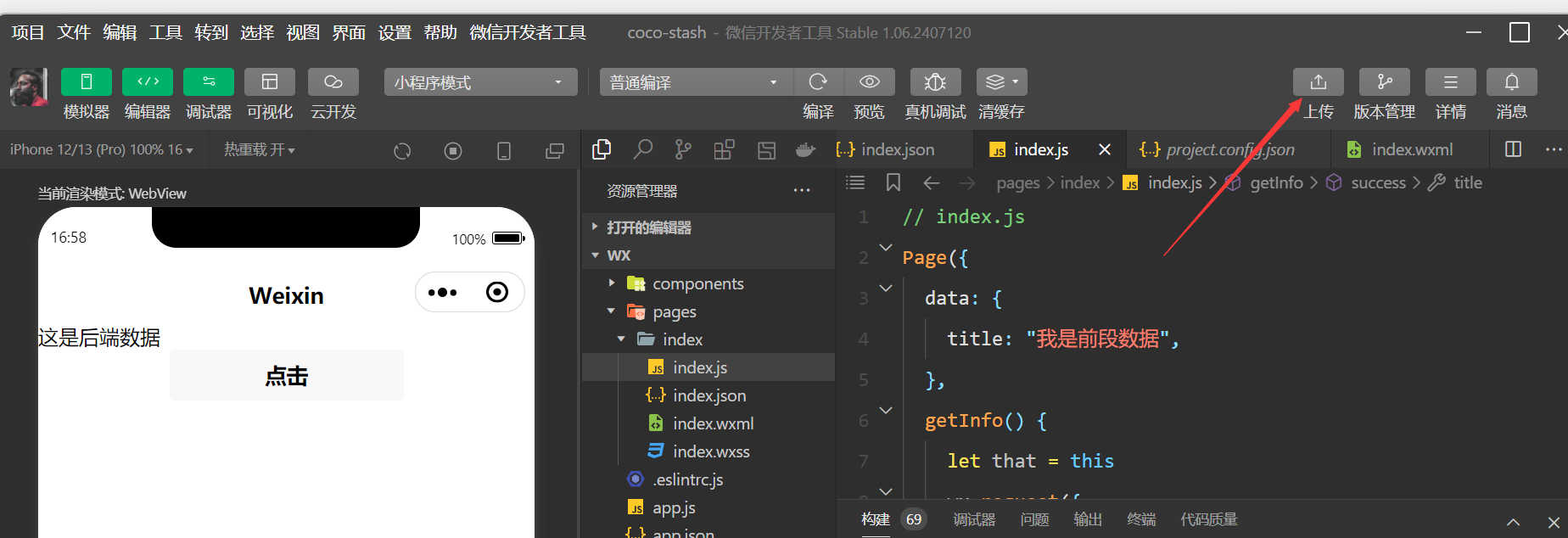Open the source control branch icon in the sidebar
This screenshot has height=538, width=1568.
pyautogui.click(x=683, y=150)
